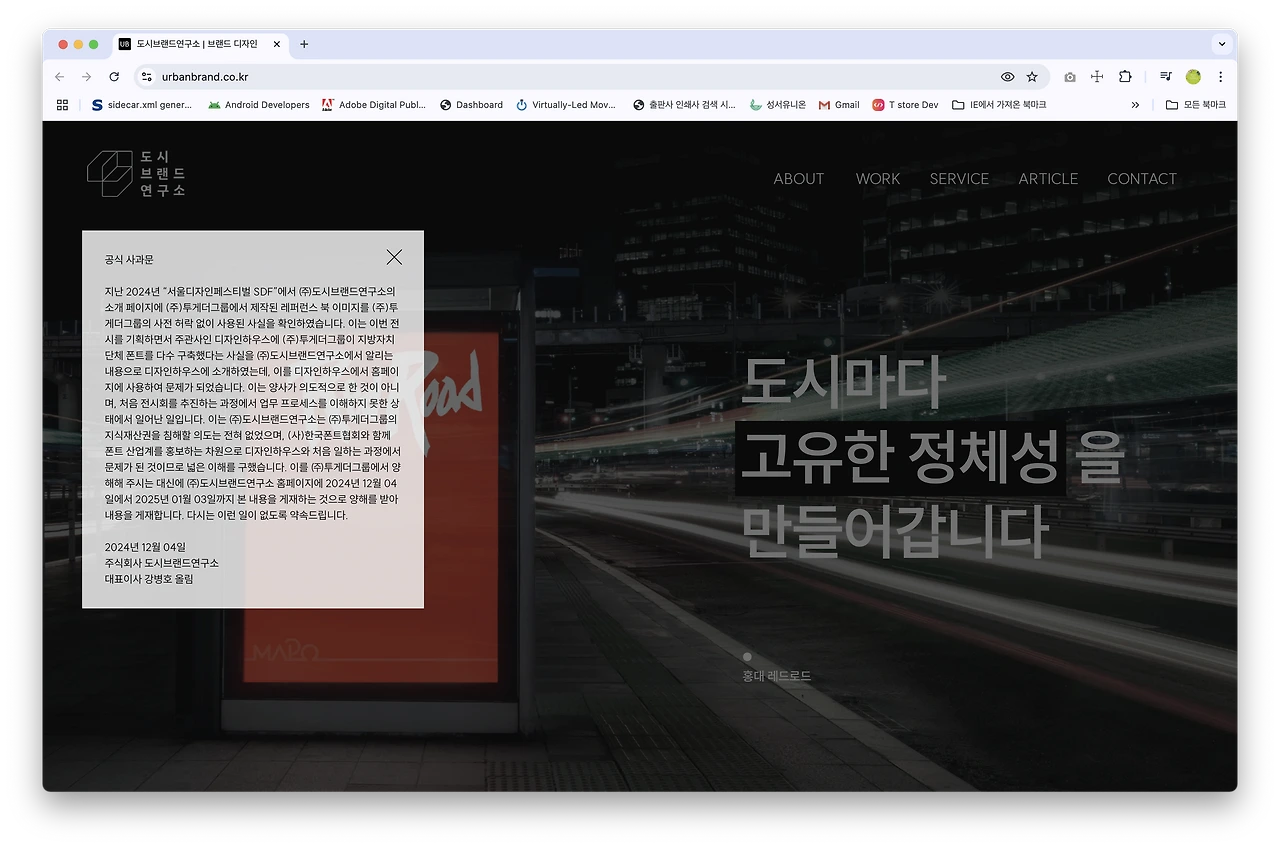Expand the tab search dropdown
This screenshot has width=1280, height=848.
1221,44
